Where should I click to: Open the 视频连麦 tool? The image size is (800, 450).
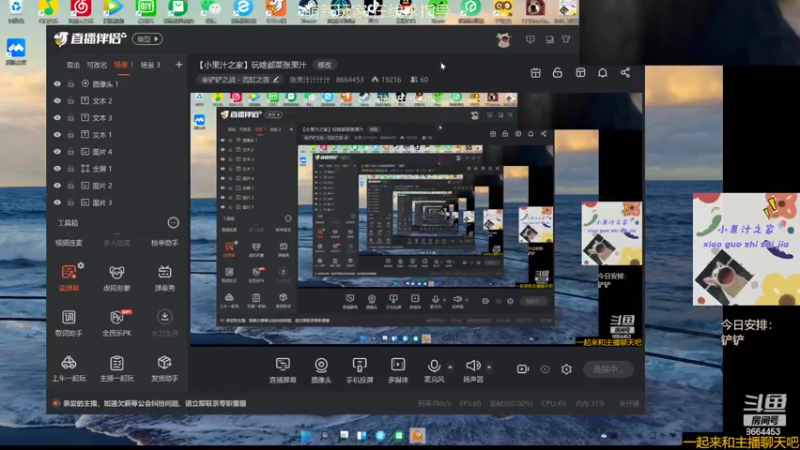coord(69,243)
